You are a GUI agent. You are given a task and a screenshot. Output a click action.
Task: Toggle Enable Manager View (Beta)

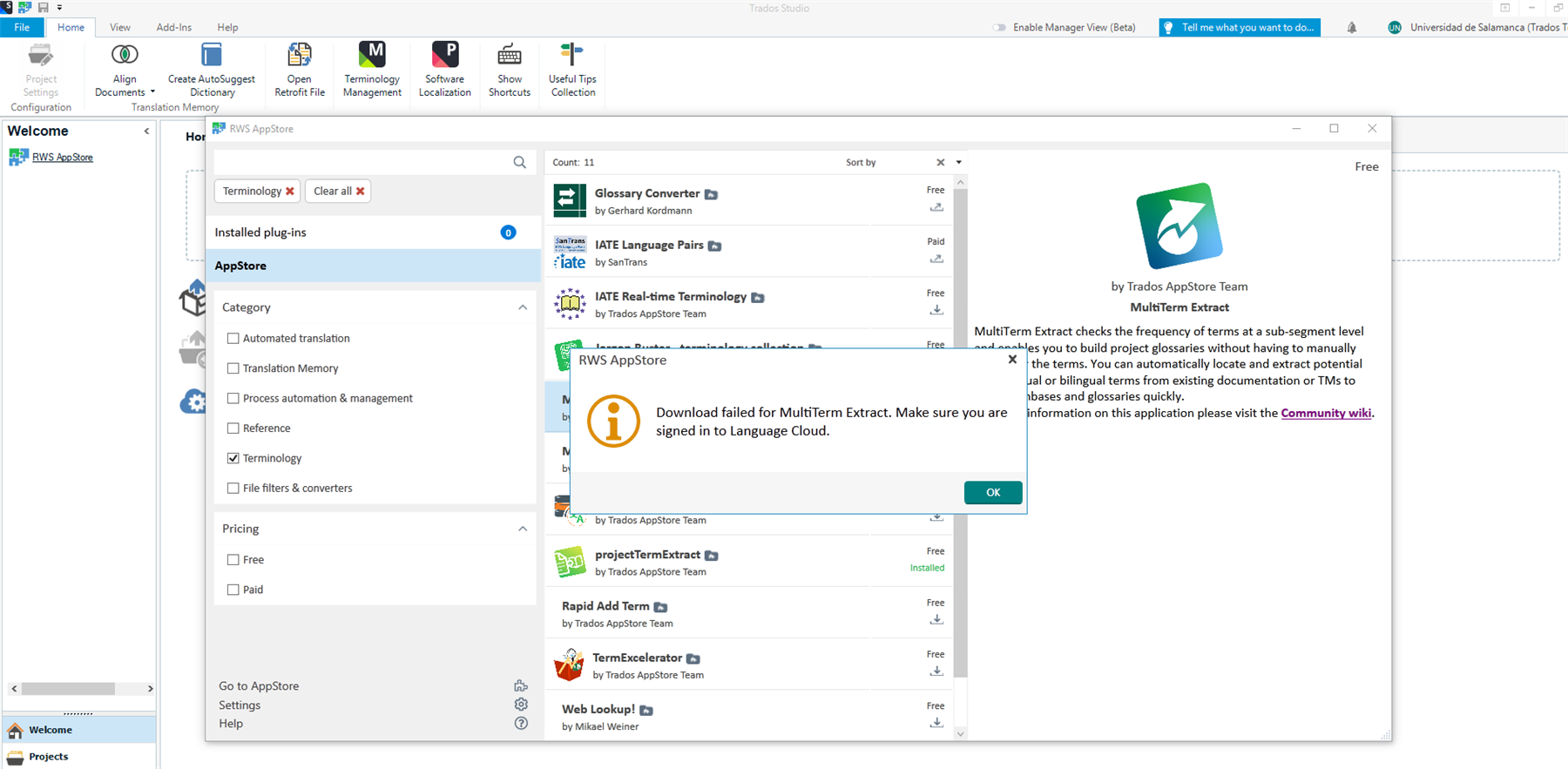pyautogui.click(x=999, y=28)
